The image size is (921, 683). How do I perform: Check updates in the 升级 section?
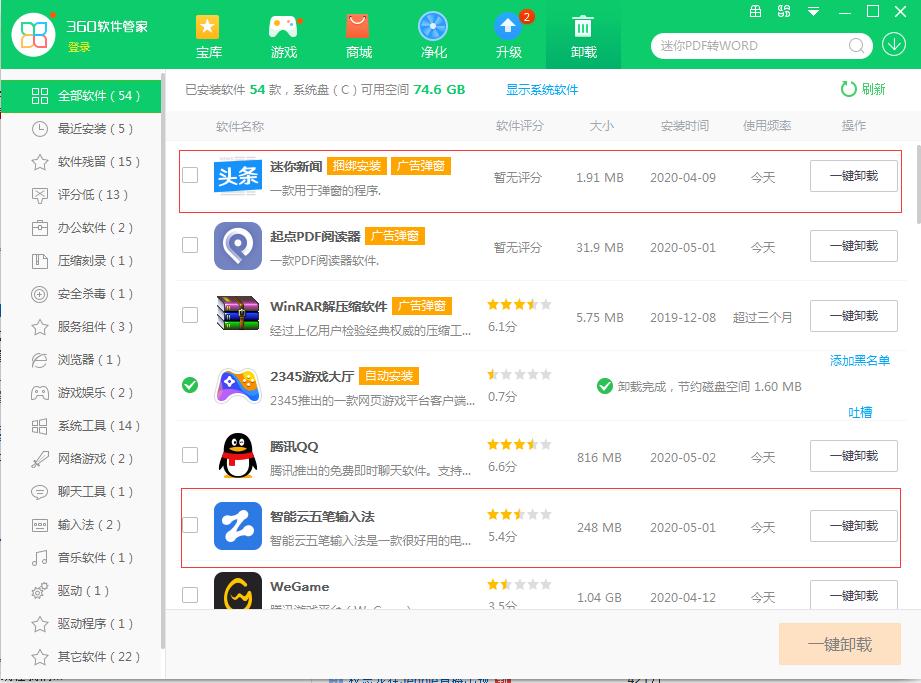coord(508,35)
